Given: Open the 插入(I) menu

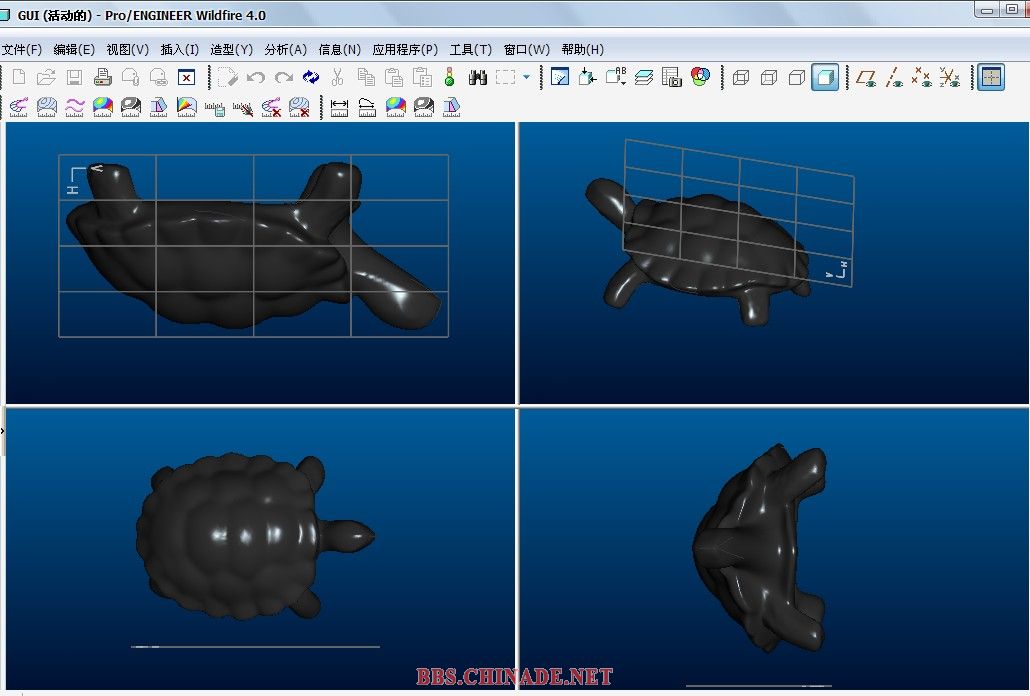Looking at the screenshot, I should tap(179, 50).
